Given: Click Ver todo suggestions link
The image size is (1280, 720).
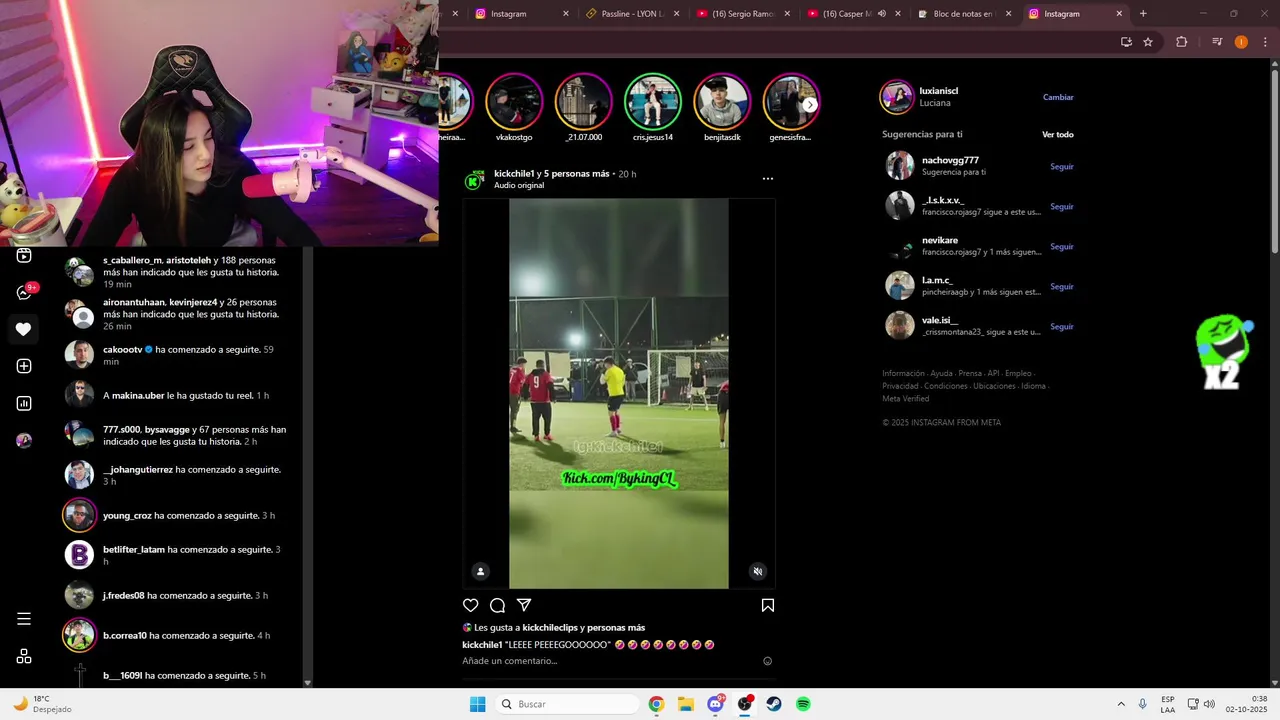Looking at the screenshot, I should [x=1057, y=135].
